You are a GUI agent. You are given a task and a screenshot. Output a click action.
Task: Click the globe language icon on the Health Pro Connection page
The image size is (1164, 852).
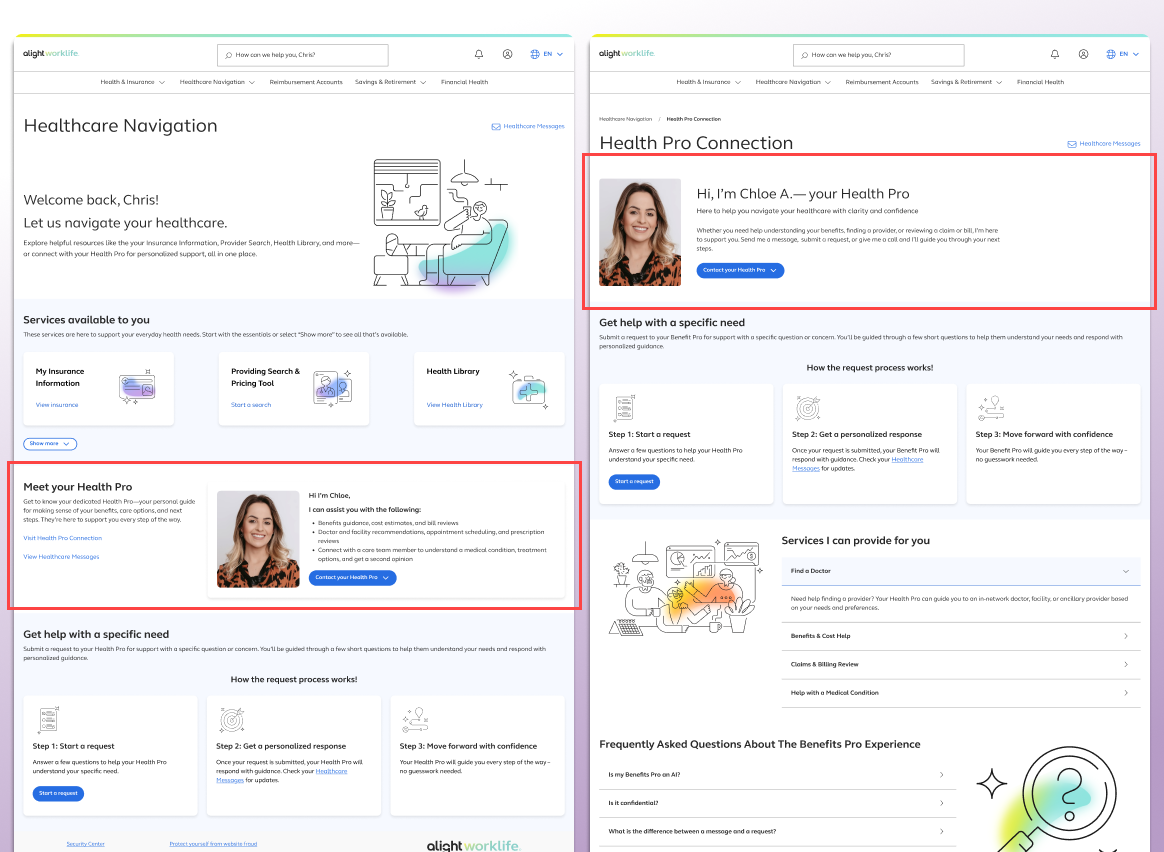(x=1111, y=54)
